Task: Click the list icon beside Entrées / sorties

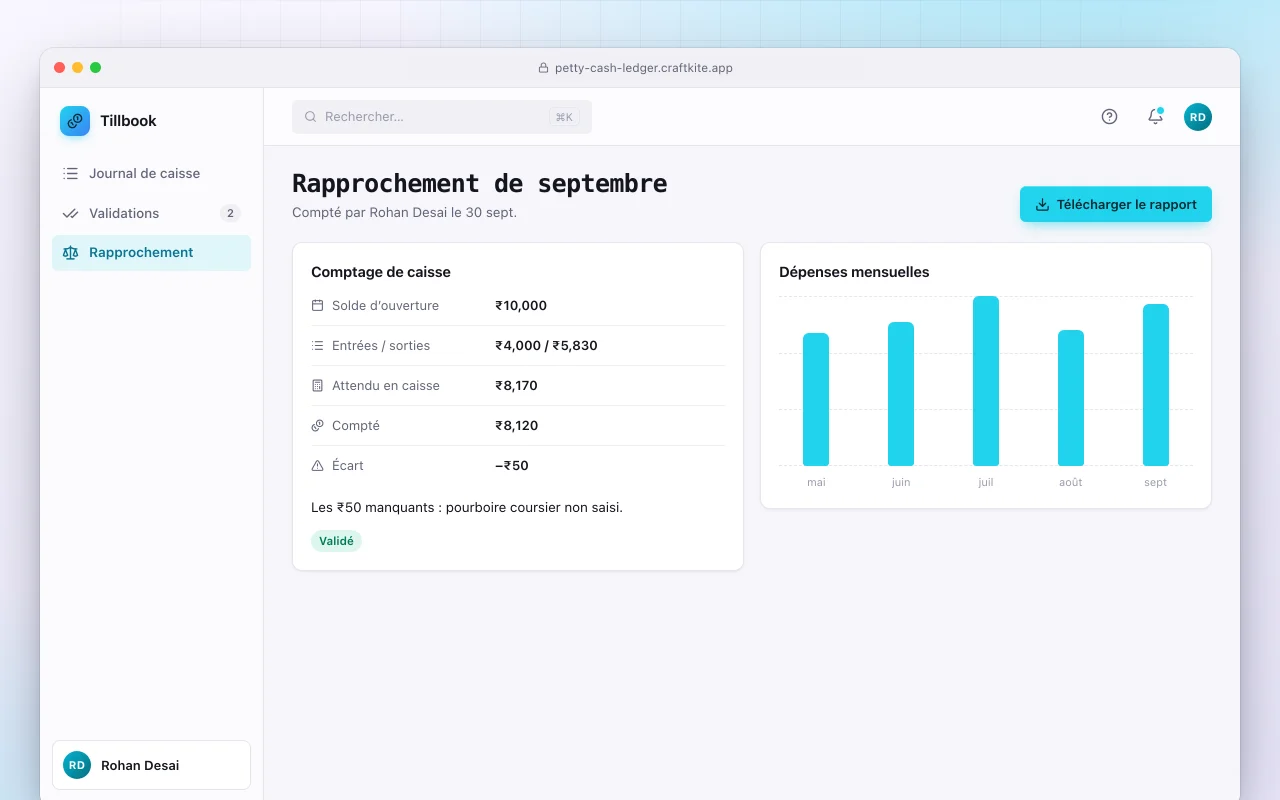Action: point(318,346)
